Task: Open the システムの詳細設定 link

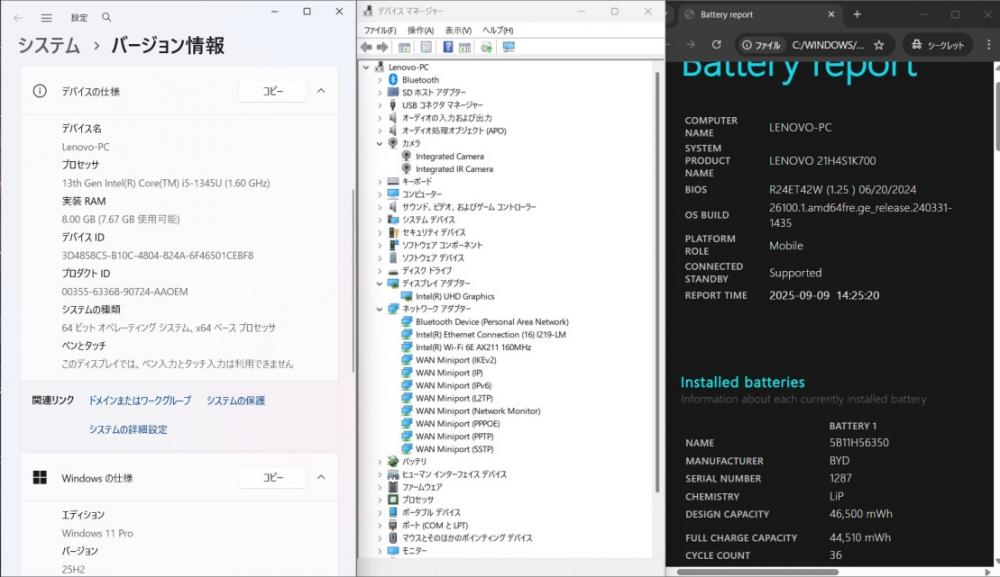Action: tap(128, 430)
